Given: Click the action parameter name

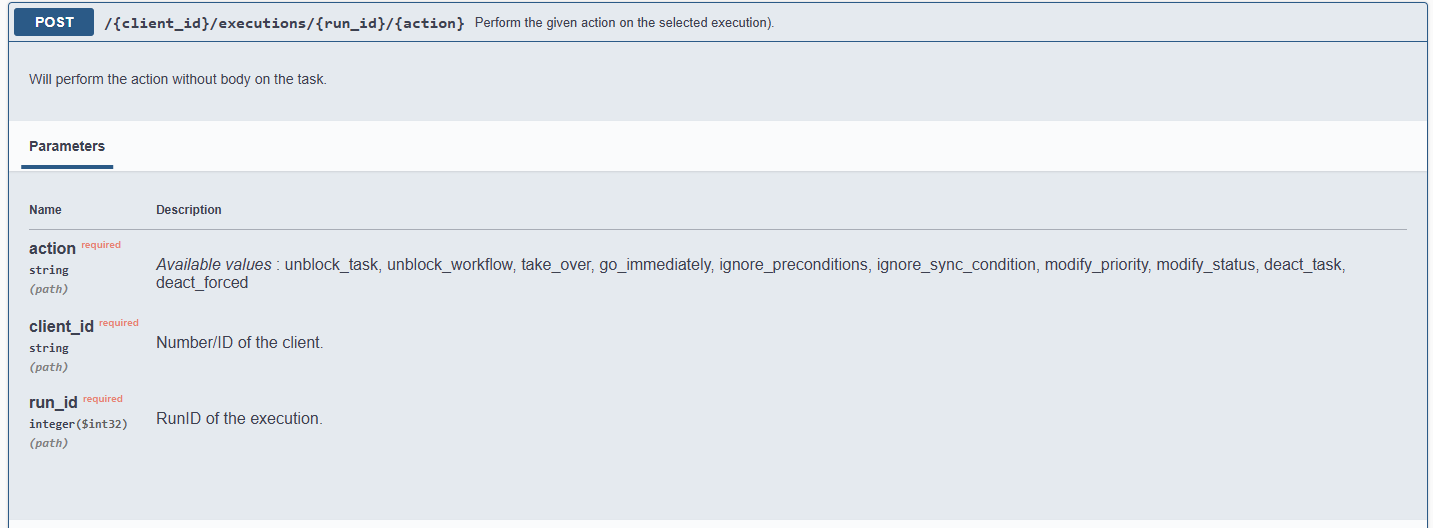Looking at the screenshot, I should [x=52, y=249].
